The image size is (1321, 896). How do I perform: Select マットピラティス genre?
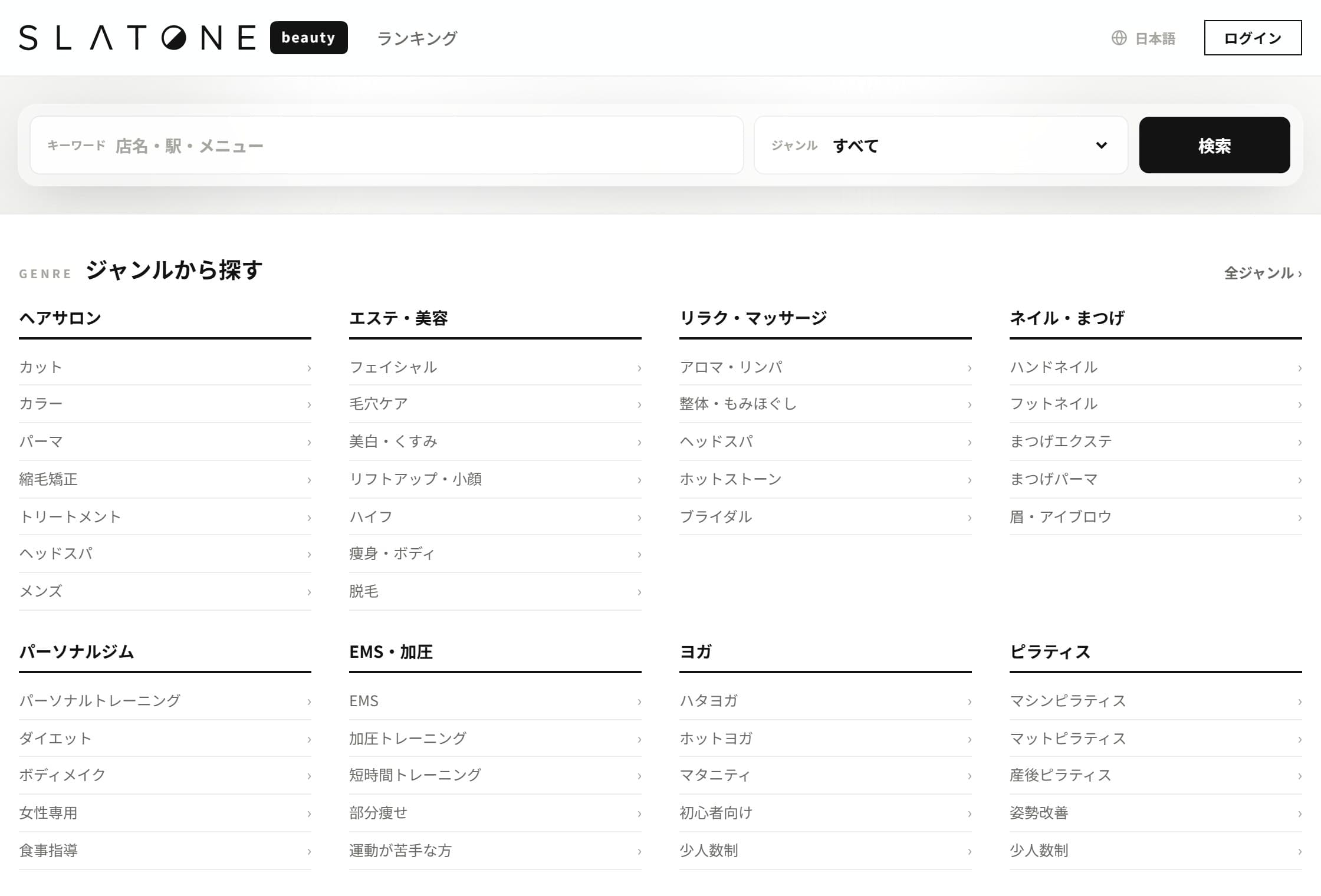click(1156, 739)
